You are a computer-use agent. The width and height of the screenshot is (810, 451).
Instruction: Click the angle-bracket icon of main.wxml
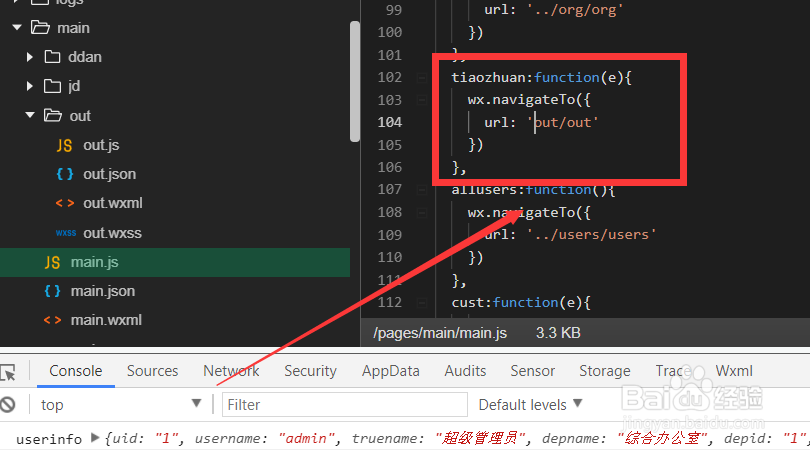point(53,320)
